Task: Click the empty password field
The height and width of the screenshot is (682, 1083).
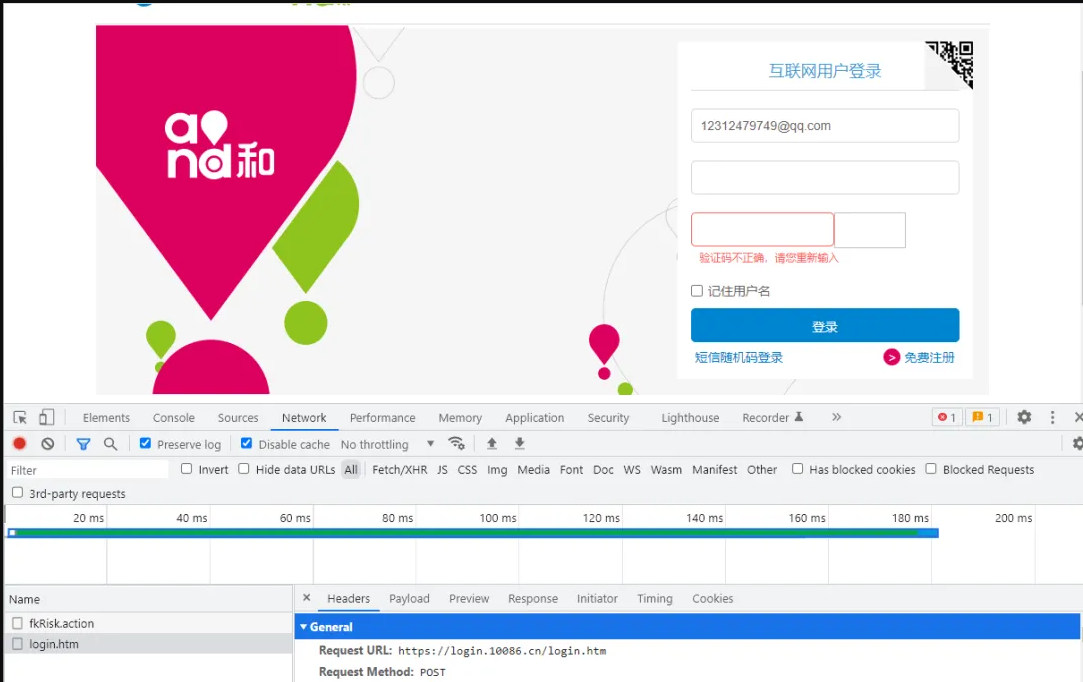Action: [x=825, y=178]
